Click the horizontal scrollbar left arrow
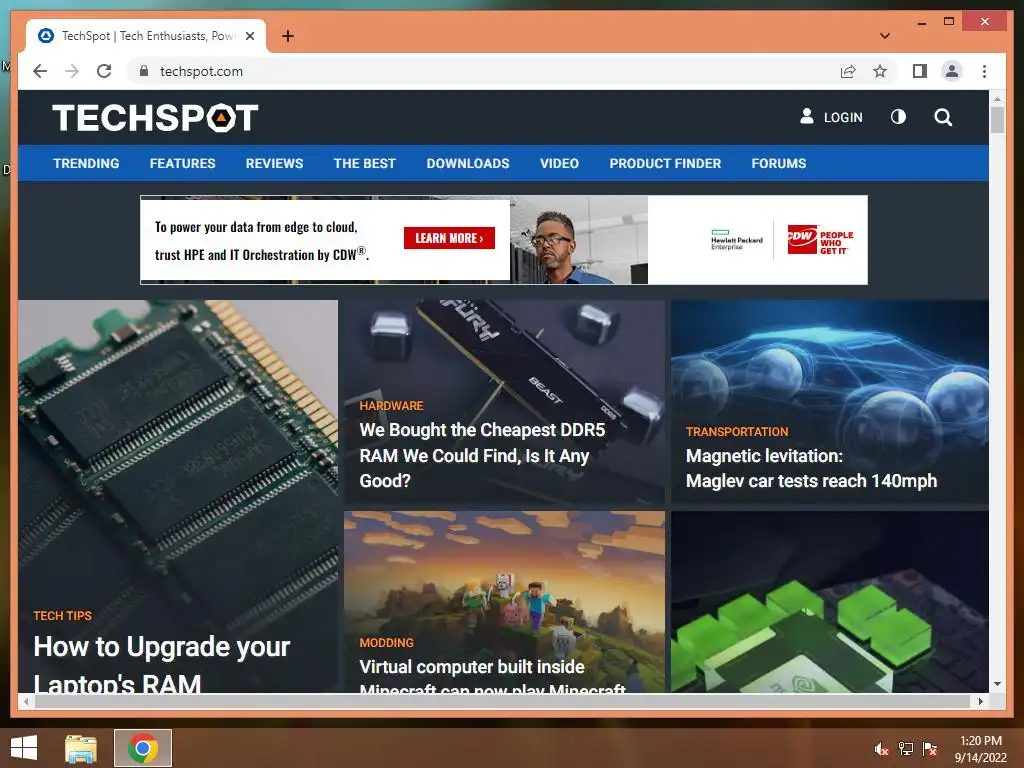 (x=26, y=701)
